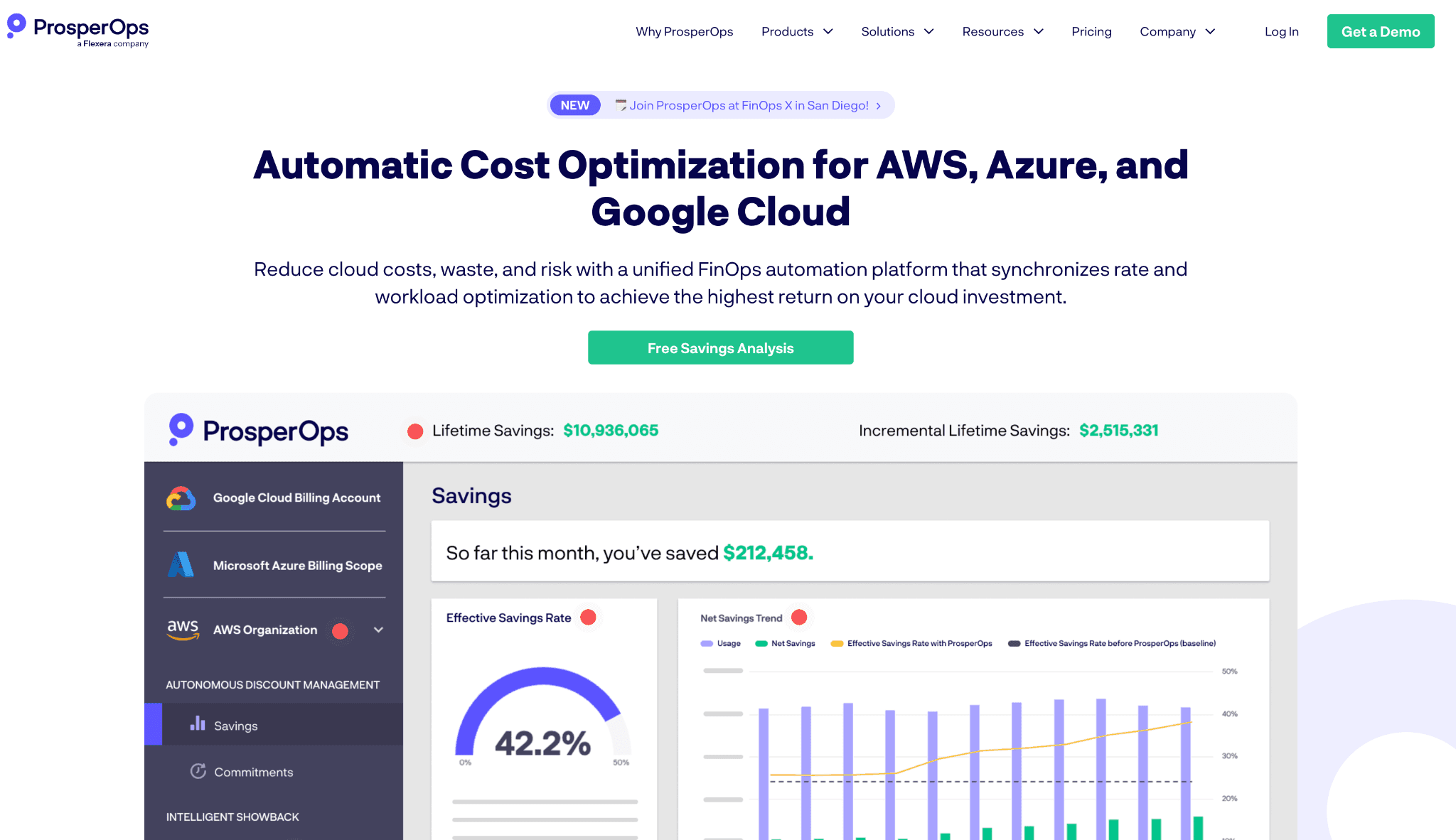Click the AWS logo icon

(x=183, y=630)
